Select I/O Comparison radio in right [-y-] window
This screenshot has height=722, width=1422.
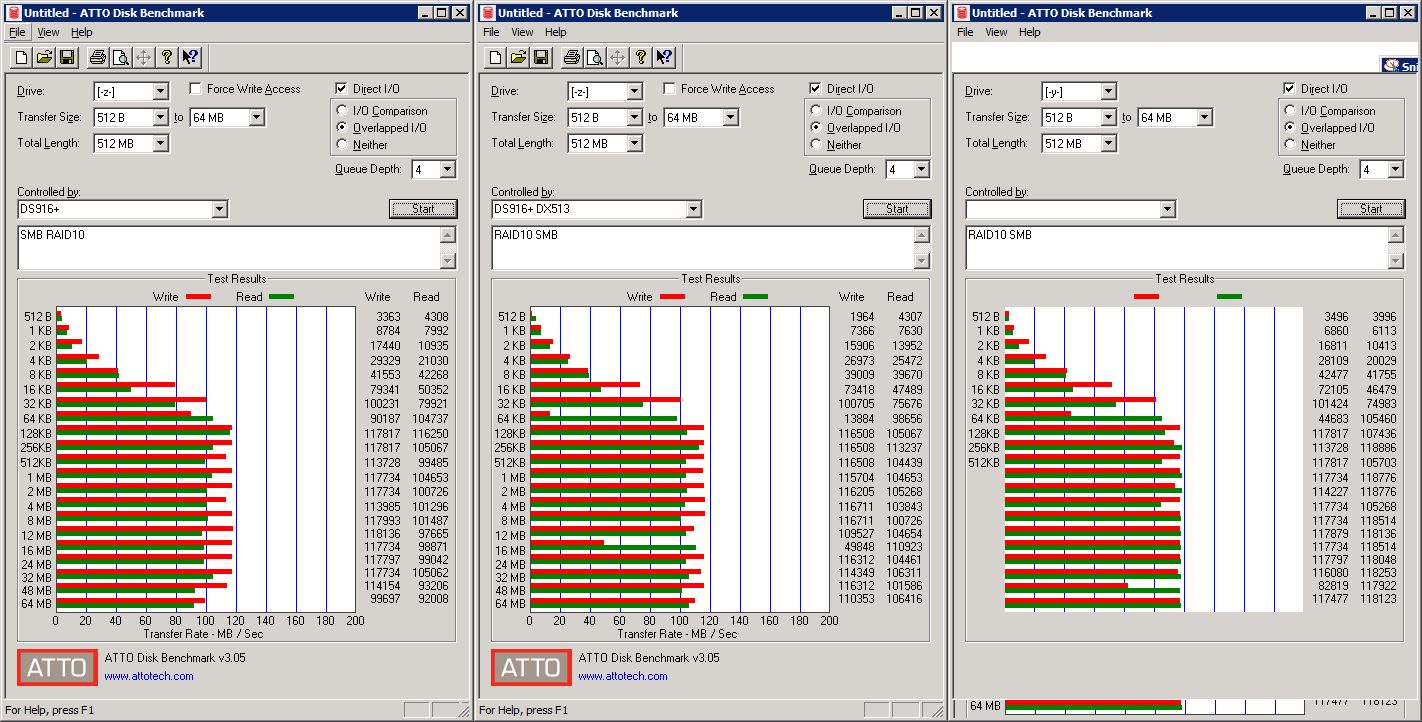1291,111
